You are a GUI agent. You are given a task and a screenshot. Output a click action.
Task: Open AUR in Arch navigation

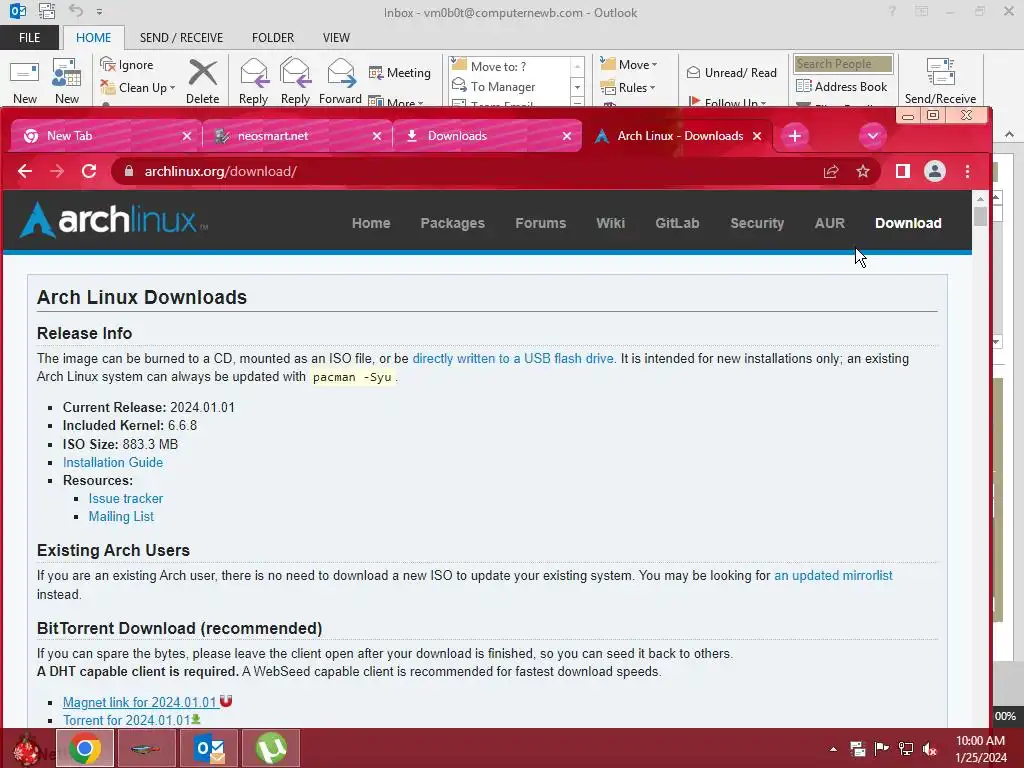tap(829, 223)
